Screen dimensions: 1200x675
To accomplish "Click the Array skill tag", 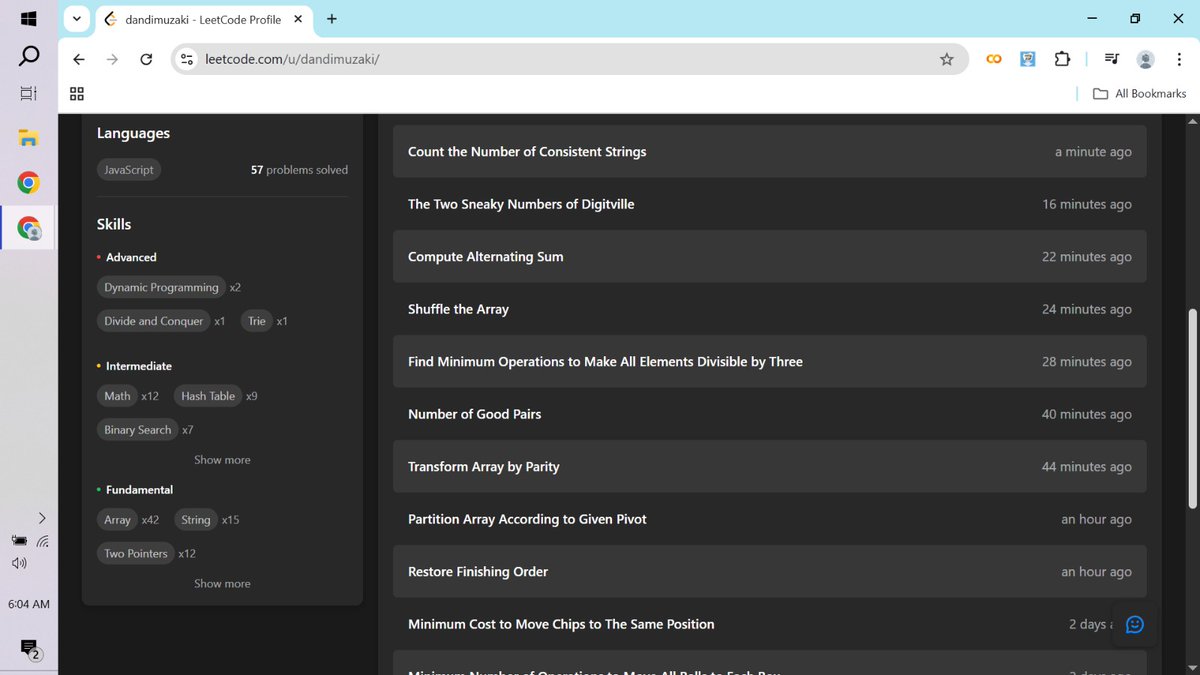I will 117,520.
